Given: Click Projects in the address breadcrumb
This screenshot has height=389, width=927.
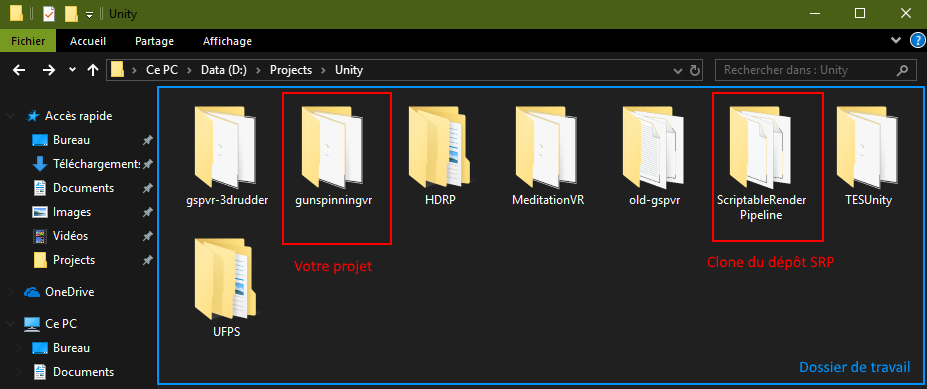Looking at the screenshot, I should point(291,70).
